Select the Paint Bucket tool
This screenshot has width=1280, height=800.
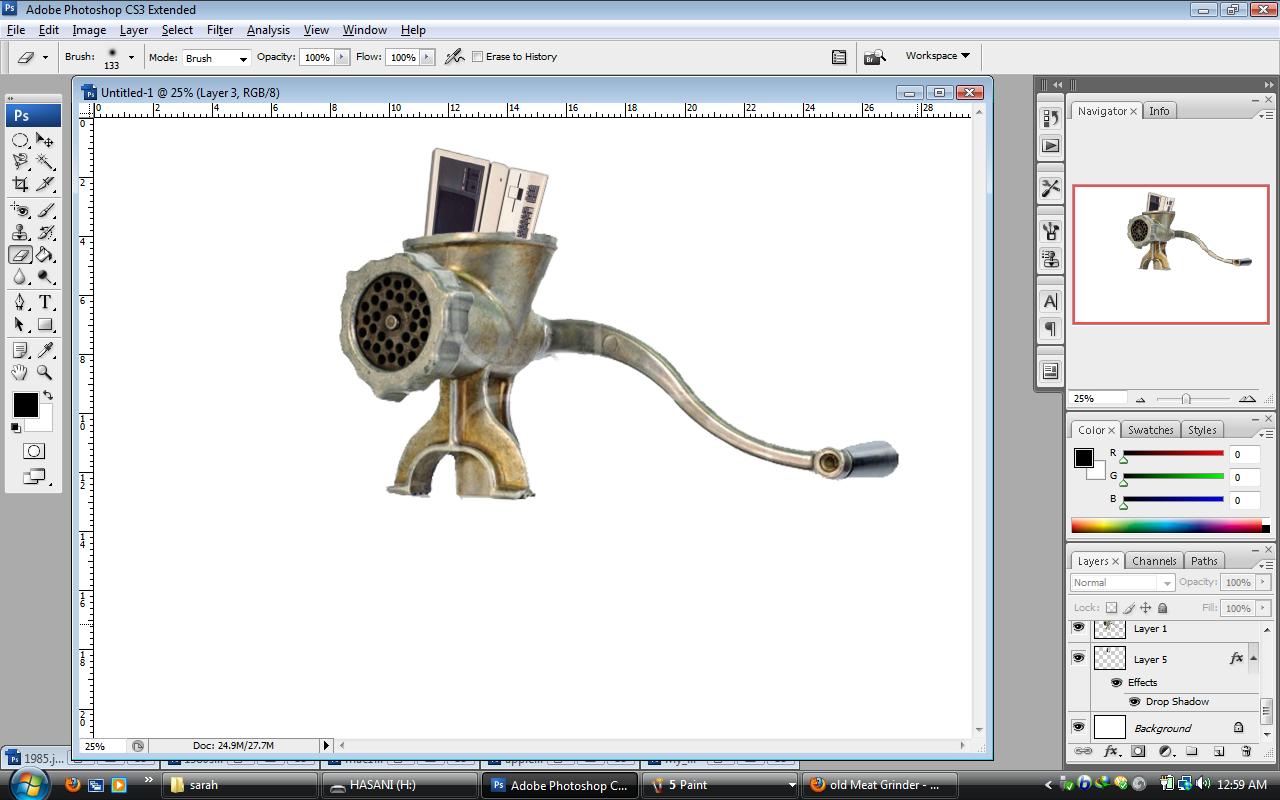point(45,255)
